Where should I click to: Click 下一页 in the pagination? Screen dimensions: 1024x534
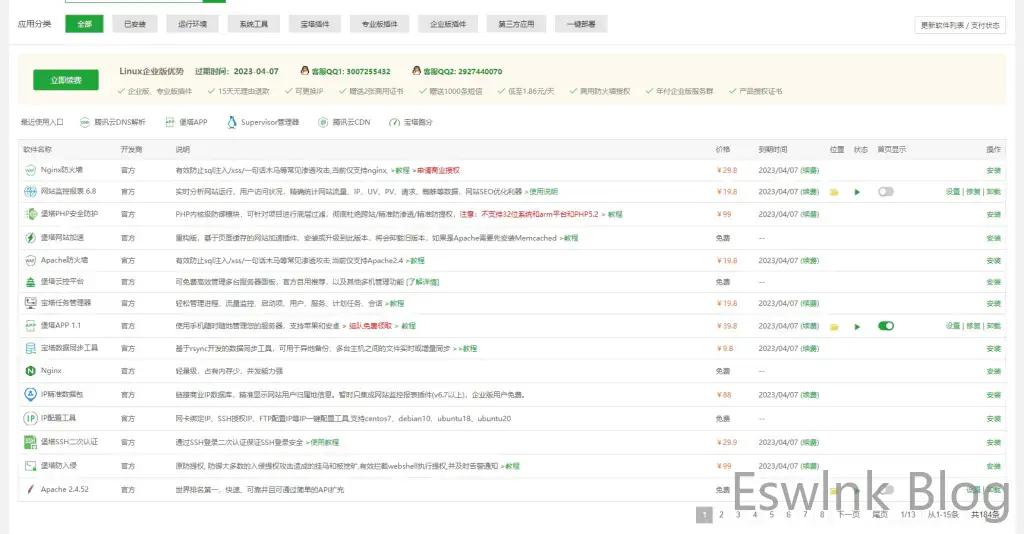[x=848, y=515]
